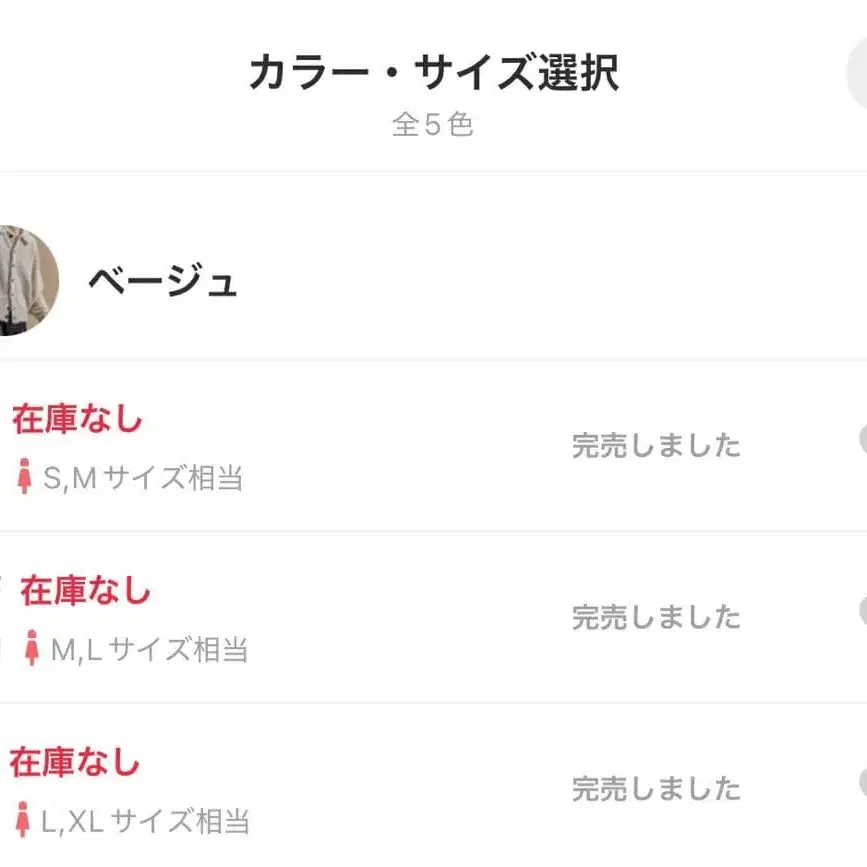Image resolution: width=867 pixels, height=867 pixels.
Task: Tap the beige shirt color thumbnail
Action: tap(22, 280)
